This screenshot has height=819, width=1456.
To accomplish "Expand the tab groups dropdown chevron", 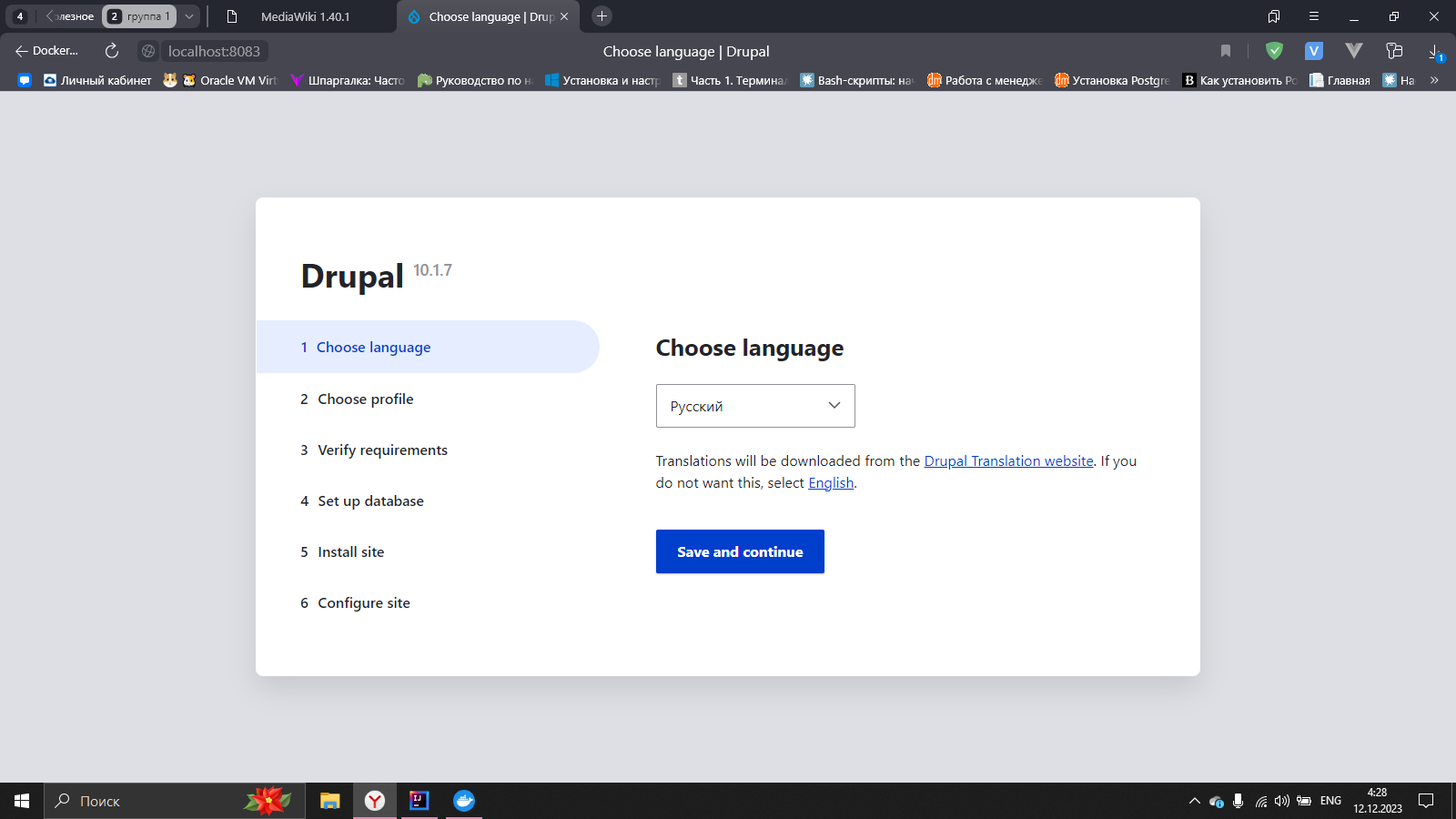I will point(189,16).
